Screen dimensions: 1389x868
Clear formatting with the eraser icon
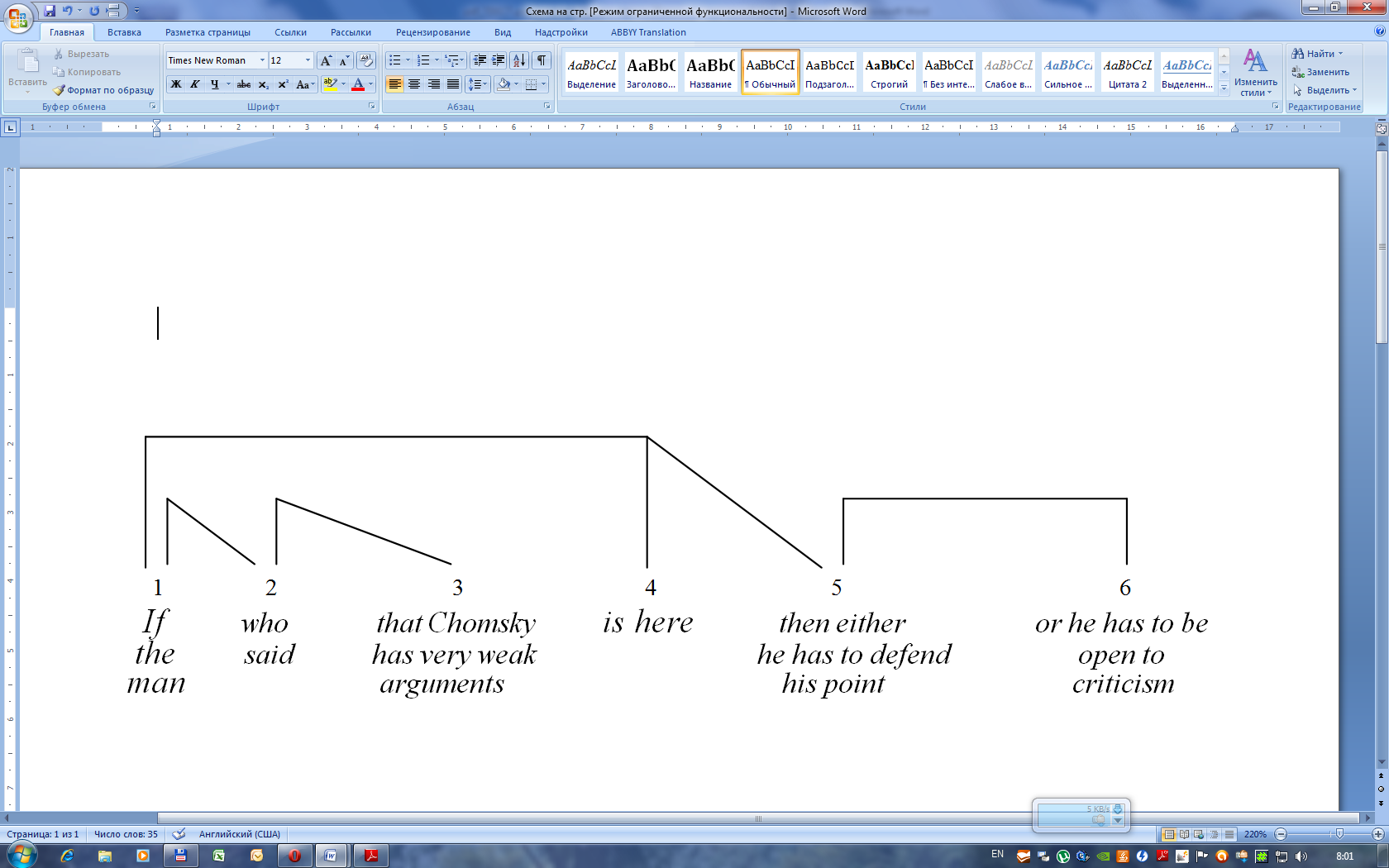pyautogui.click(x=366, y=60)
